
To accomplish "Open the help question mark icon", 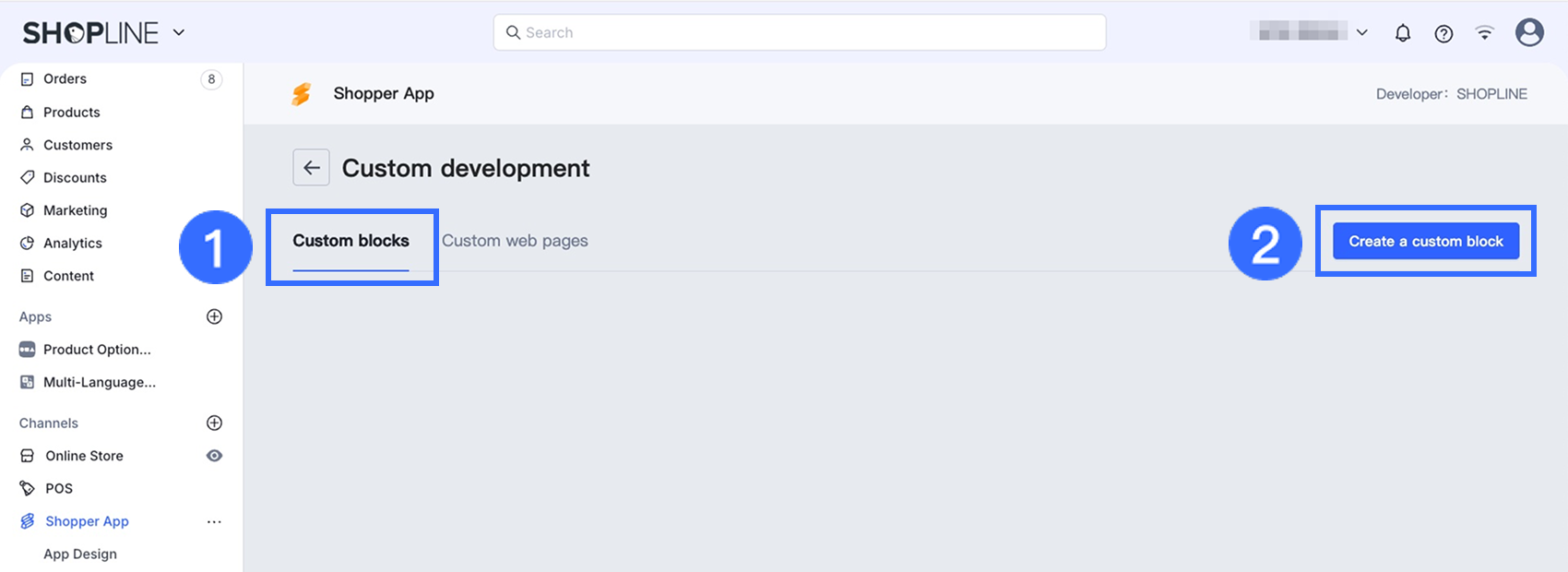I will click(1443, 33).
